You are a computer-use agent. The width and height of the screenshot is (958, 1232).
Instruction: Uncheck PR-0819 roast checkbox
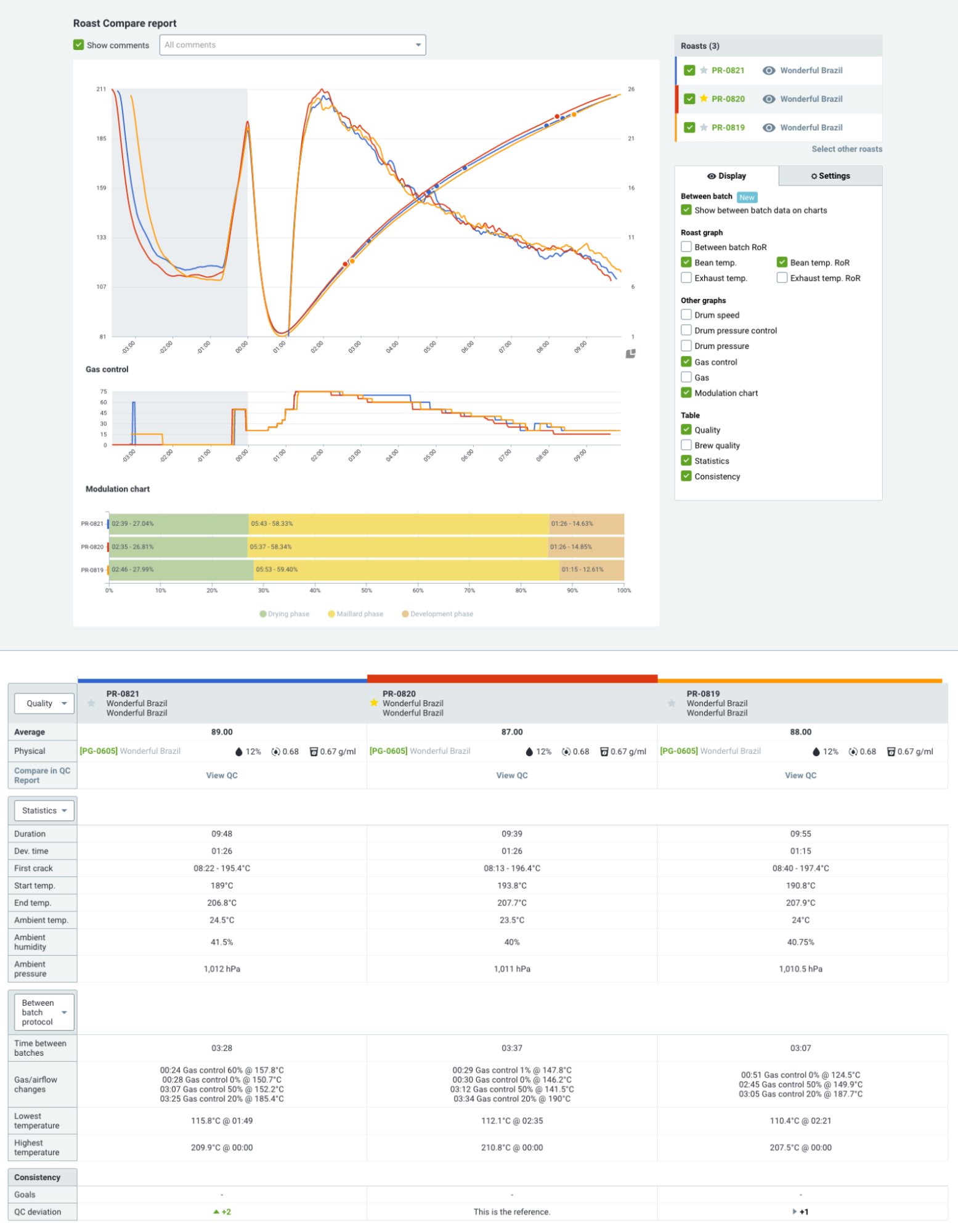pyautogui.click(x=689, y=128)
